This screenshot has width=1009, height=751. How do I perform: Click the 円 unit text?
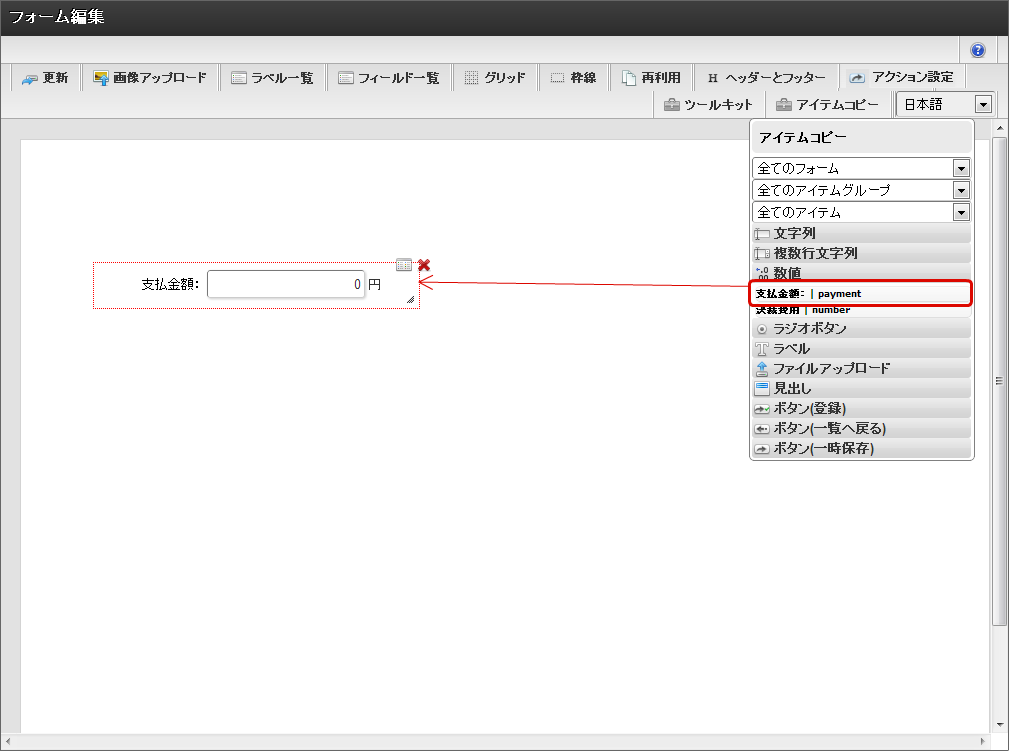(x=375, y=284)
